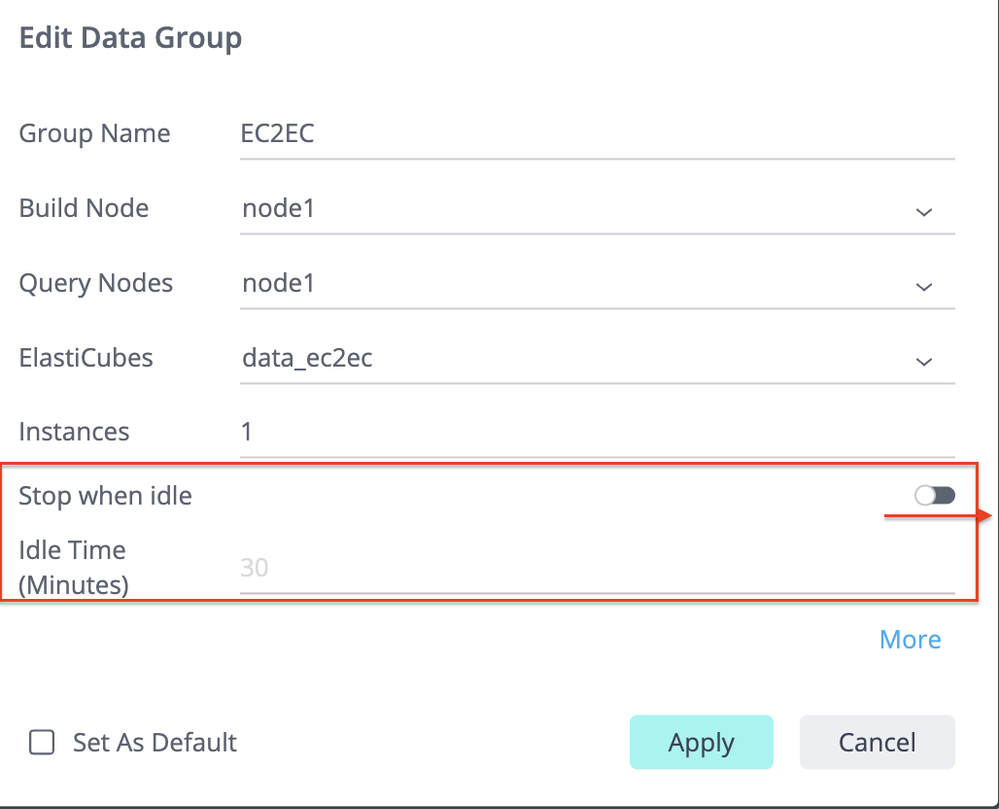The image size is (999, 809).
Task: Click into the Instances input field
Action: coord(596,432)
